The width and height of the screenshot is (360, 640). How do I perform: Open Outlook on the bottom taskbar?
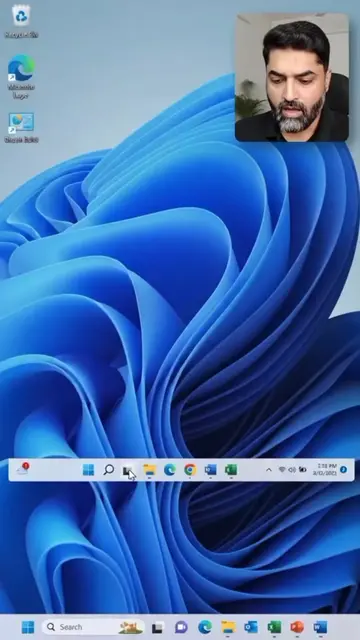pos(251,627)
